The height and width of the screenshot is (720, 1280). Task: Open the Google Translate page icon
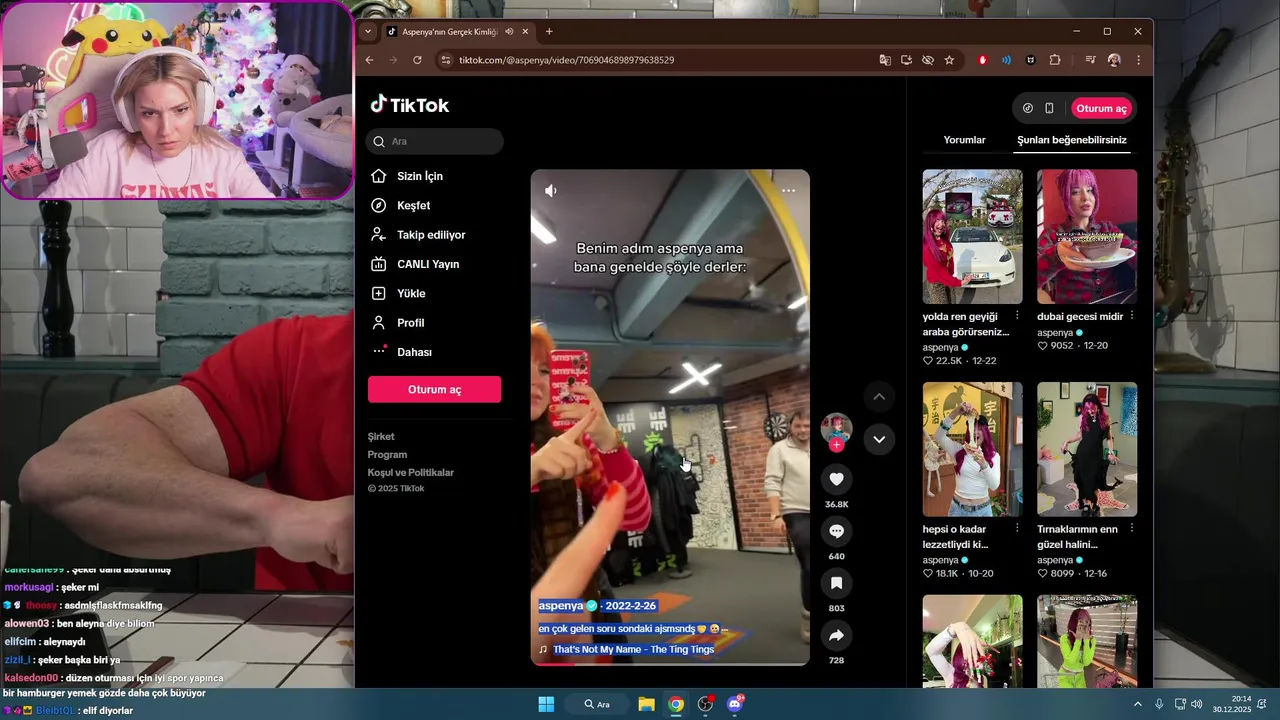885,60
